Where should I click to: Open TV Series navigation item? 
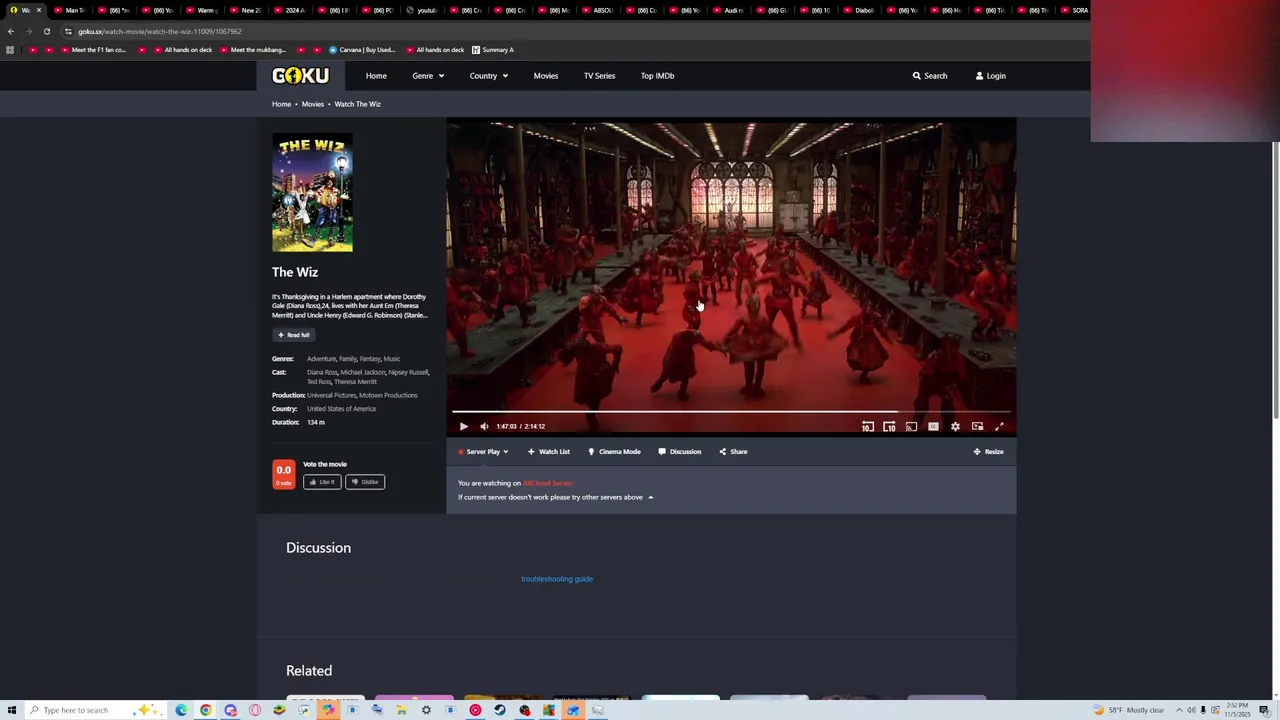[600, 75]
